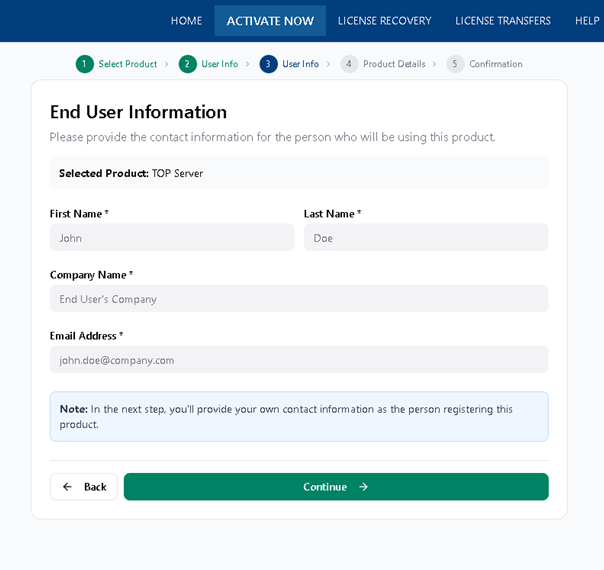Click the gray step 4 circle

349,64
